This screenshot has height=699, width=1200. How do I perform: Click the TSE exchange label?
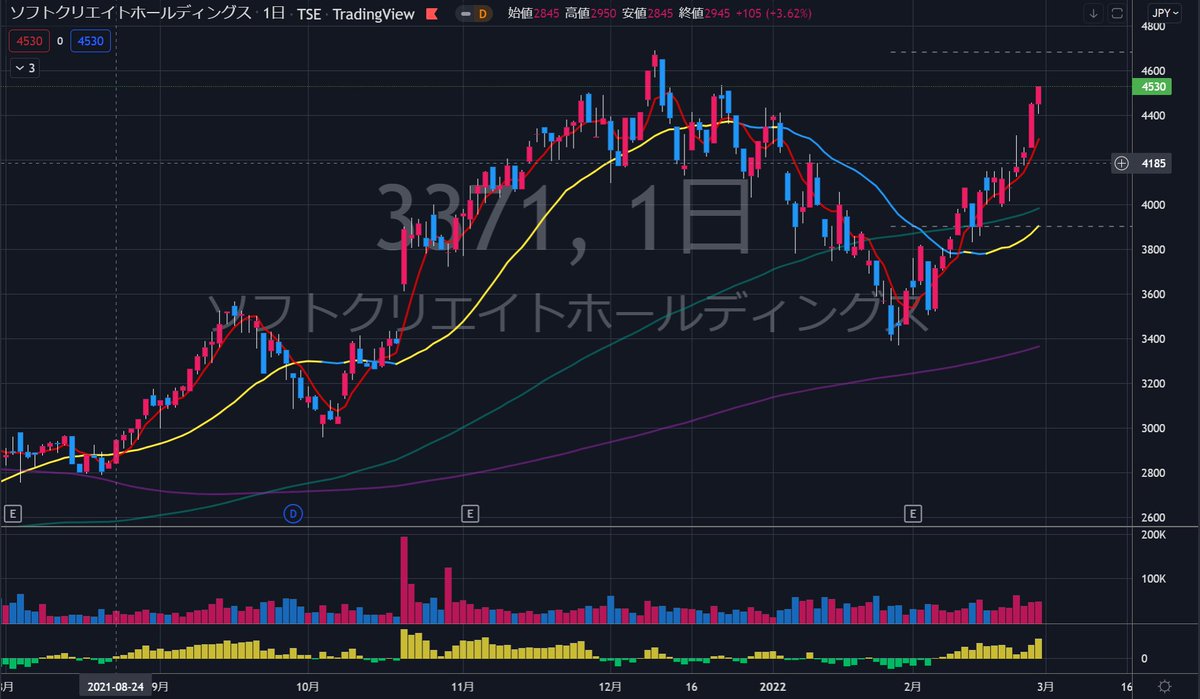[x=308, y=14]
